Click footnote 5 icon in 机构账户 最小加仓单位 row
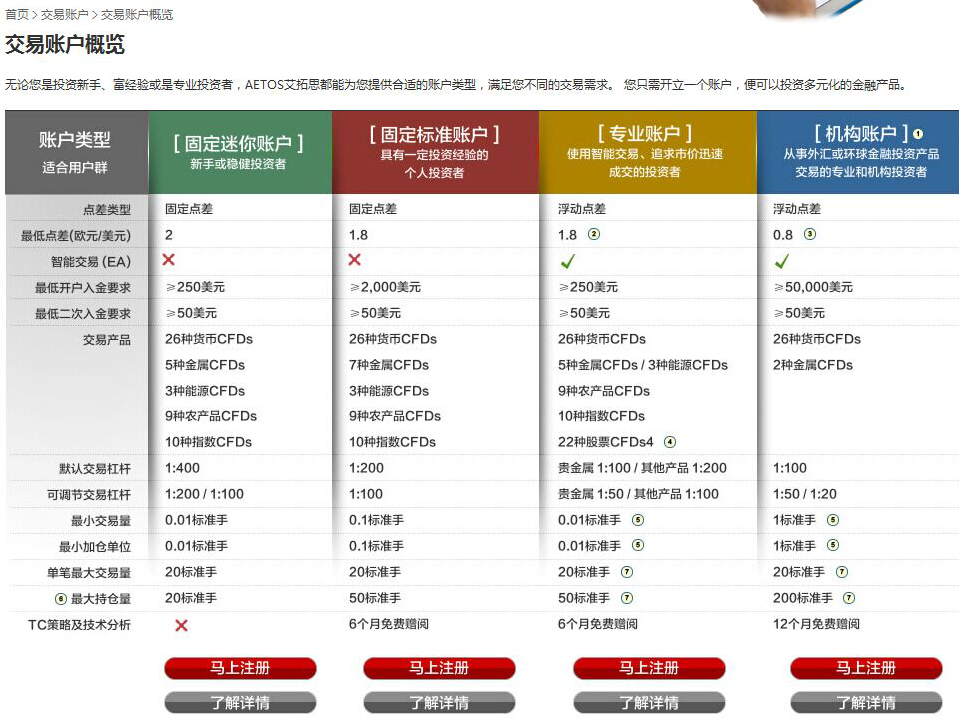Screen dimensions: 959x725 [x=833, y=545]
